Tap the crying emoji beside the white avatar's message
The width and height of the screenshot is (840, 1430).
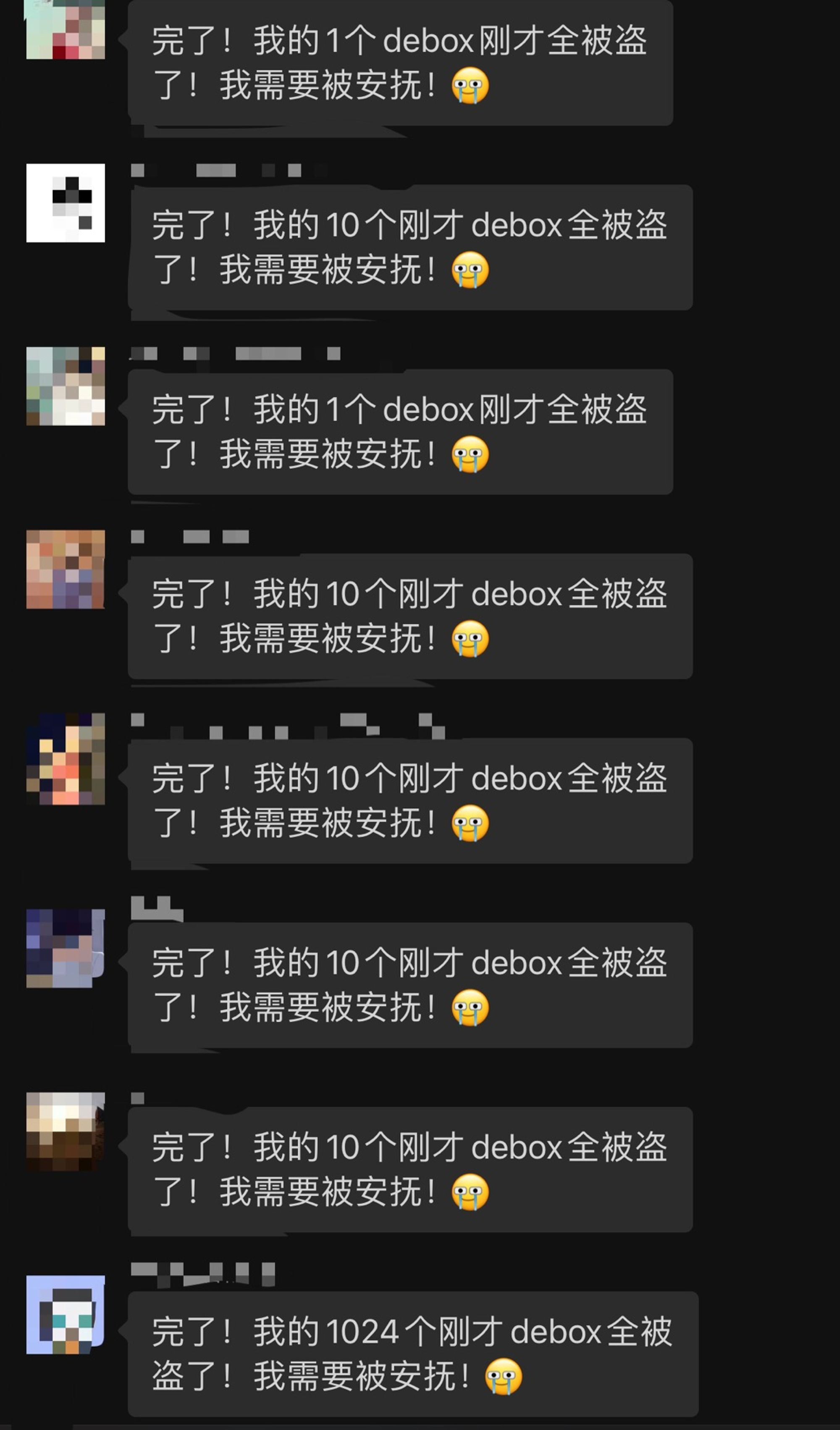point(470,270)
